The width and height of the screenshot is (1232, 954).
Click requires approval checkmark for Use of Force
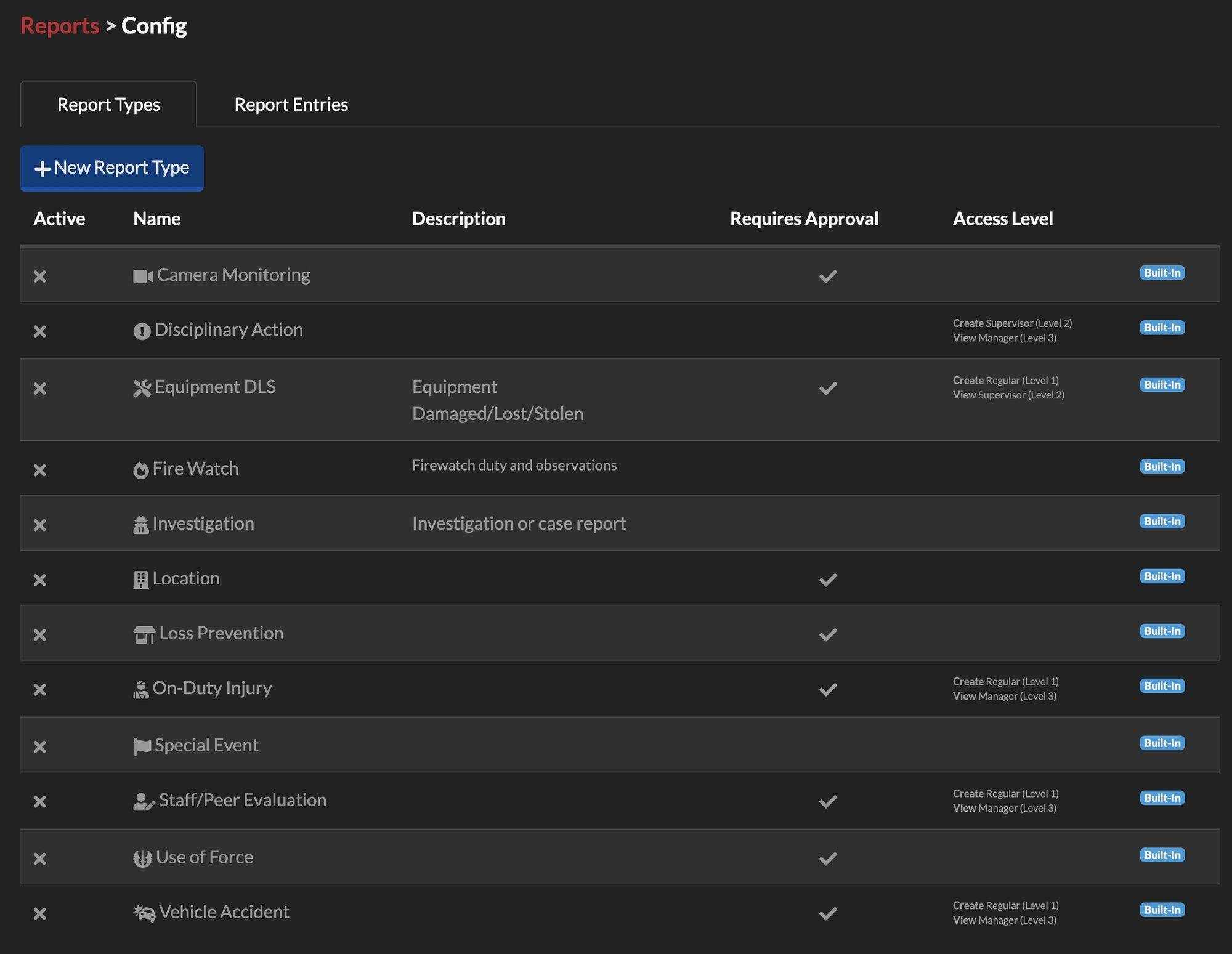click(x=828, y=858)
